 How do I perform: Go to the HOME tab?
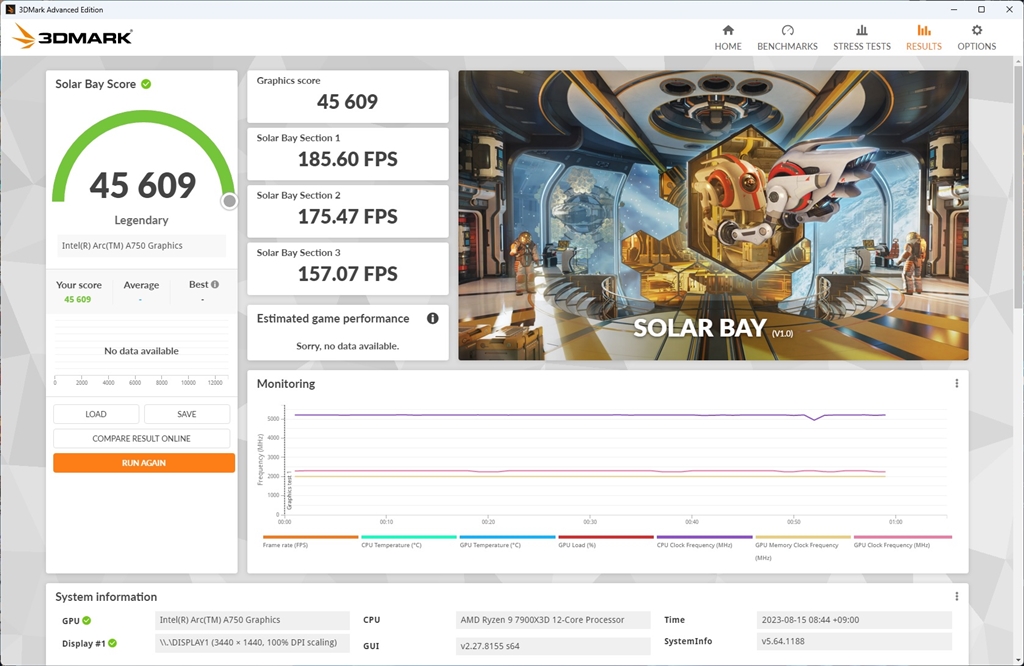pos(728,38)
